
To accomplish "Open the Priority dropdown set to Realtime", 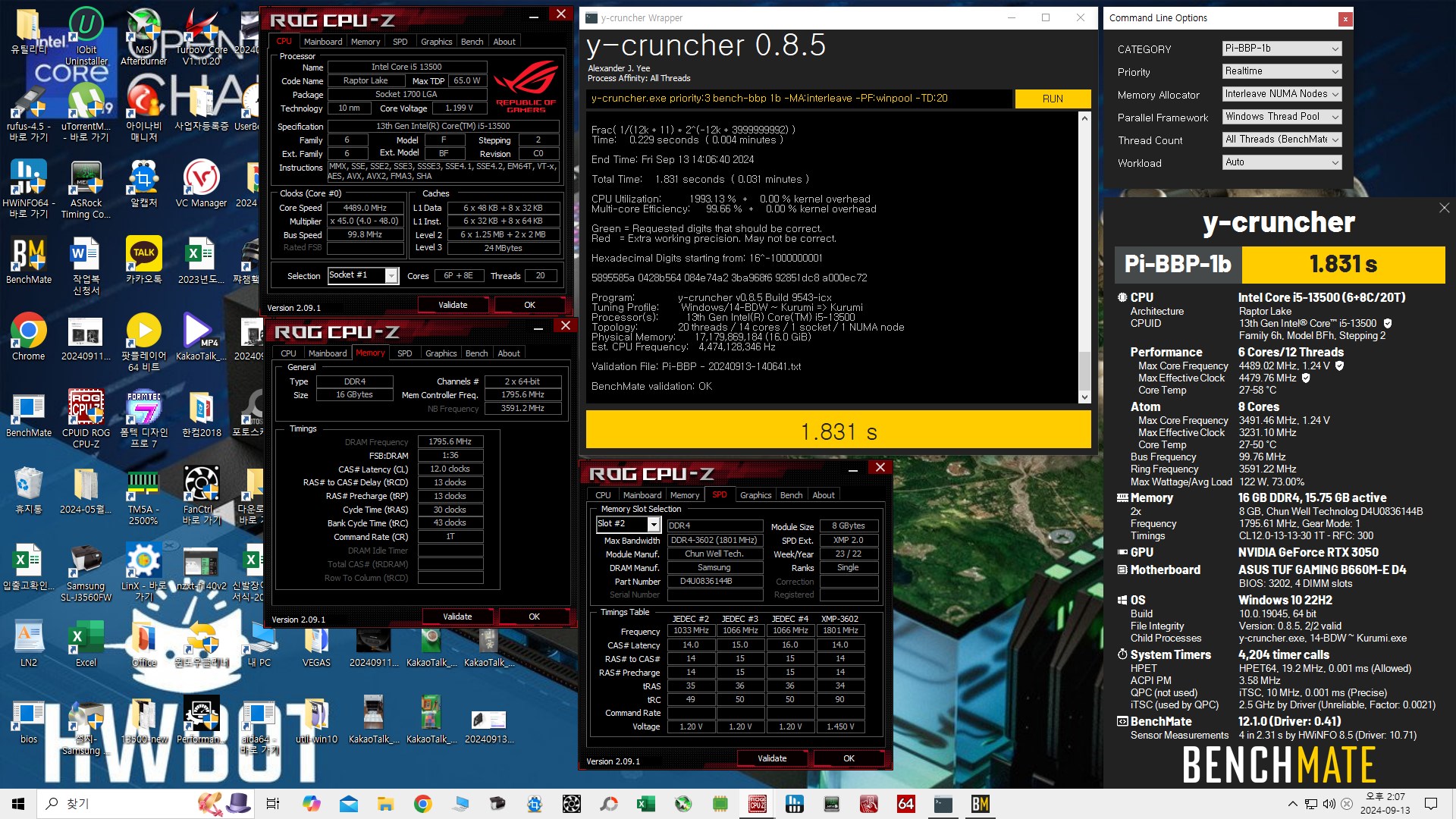I will coord(1282,71).
